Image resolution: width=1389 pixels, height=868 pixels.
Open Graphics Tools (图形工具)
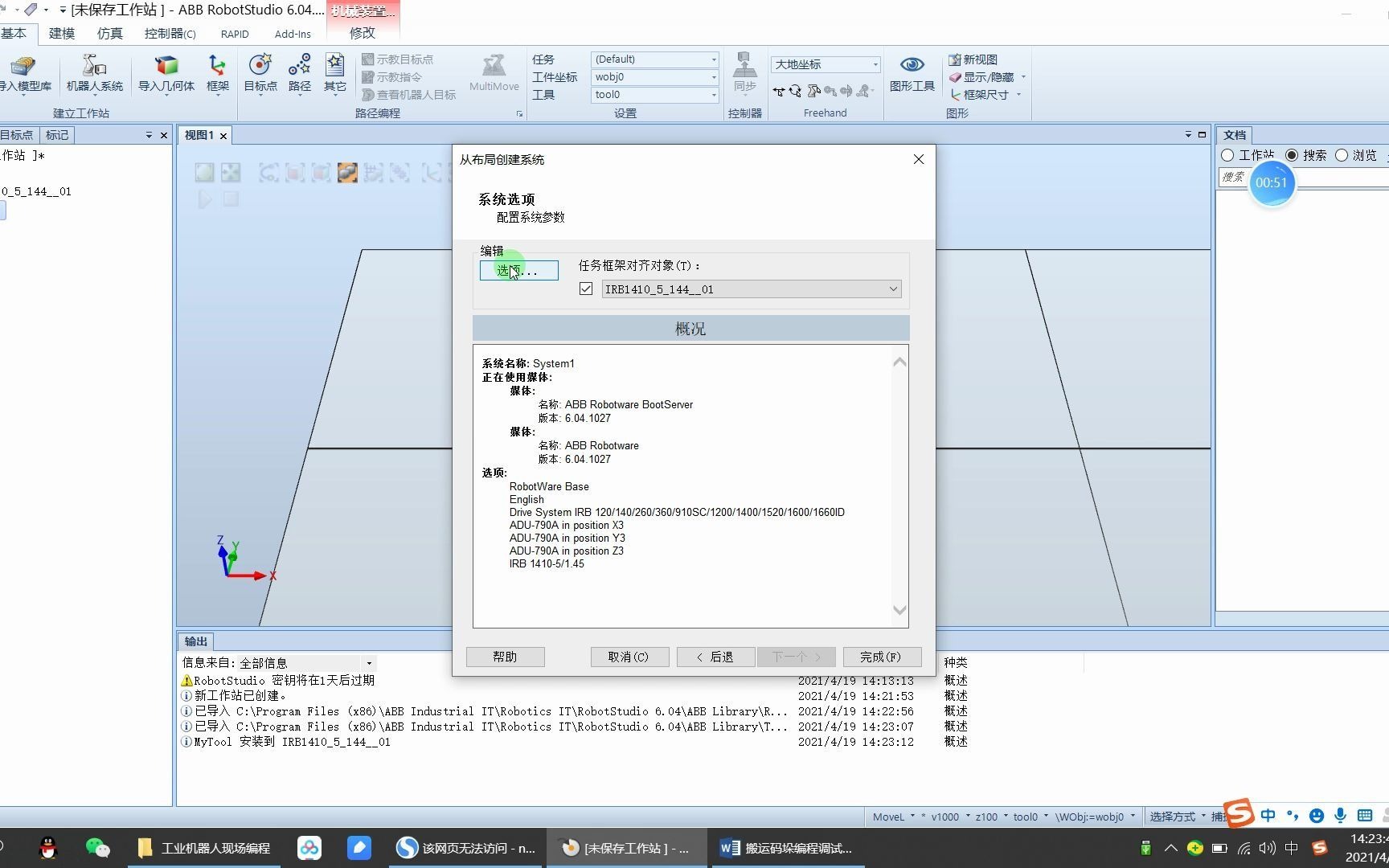pyautogui.click(x=912, y=74)
